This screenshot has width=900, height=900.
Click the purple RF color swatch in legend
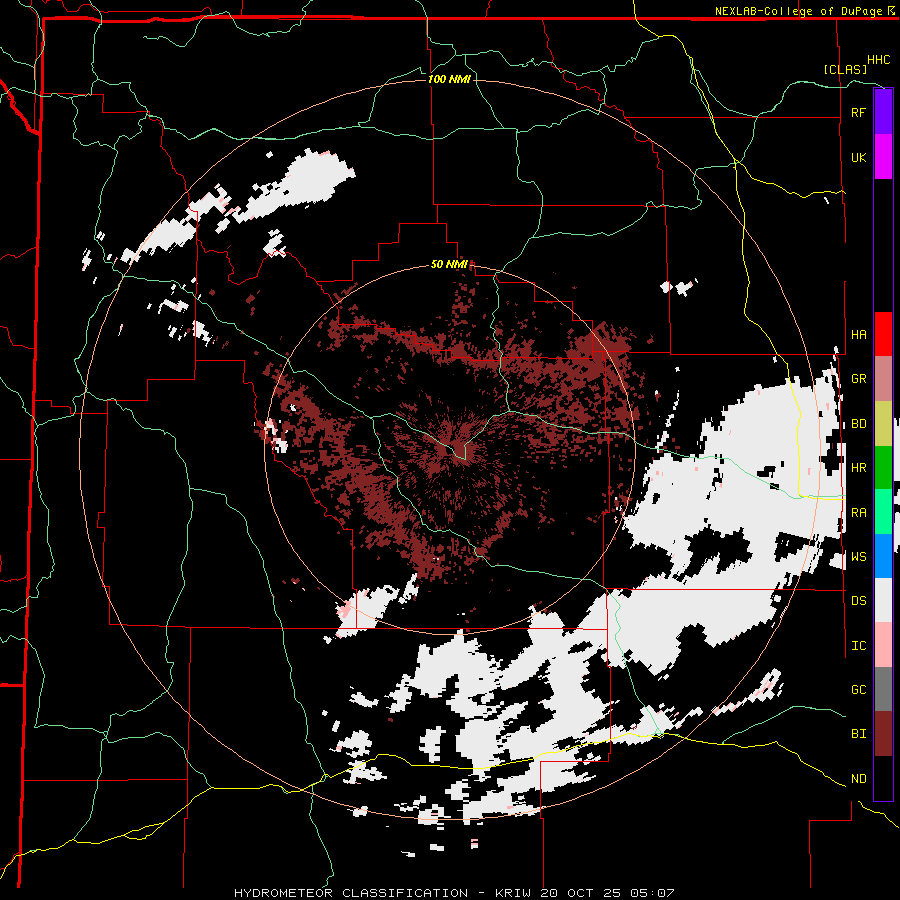pos(883,112)
